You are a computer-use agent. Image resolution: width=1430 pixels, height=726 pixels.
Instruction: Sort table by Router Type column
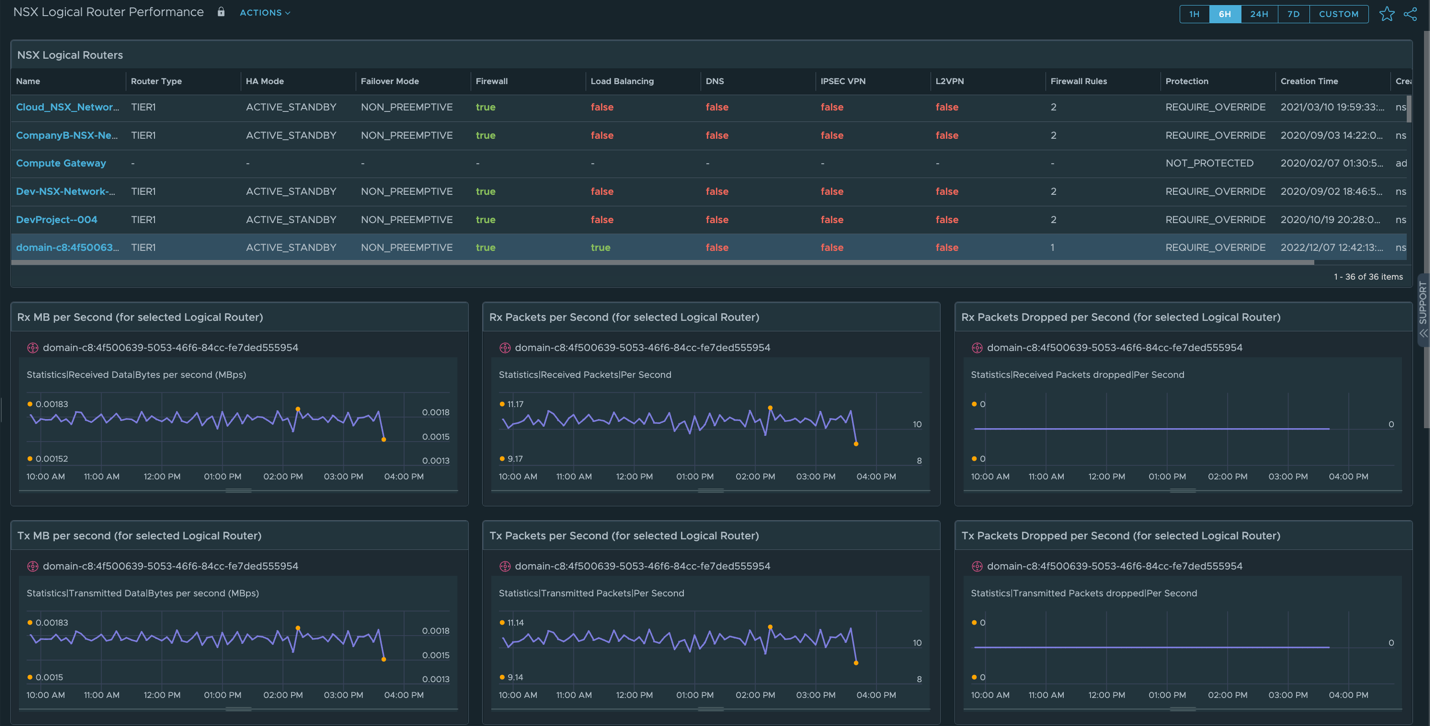pos(156,81)
